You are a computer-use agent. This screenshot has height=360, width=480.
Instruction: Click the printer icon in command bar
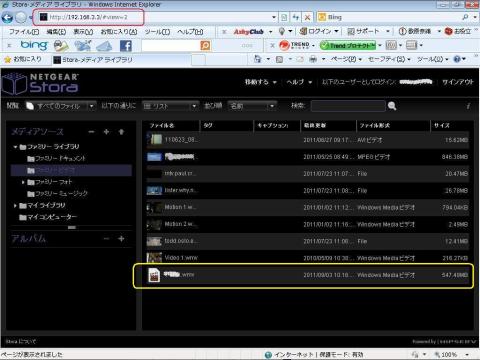tap(313, 59)
